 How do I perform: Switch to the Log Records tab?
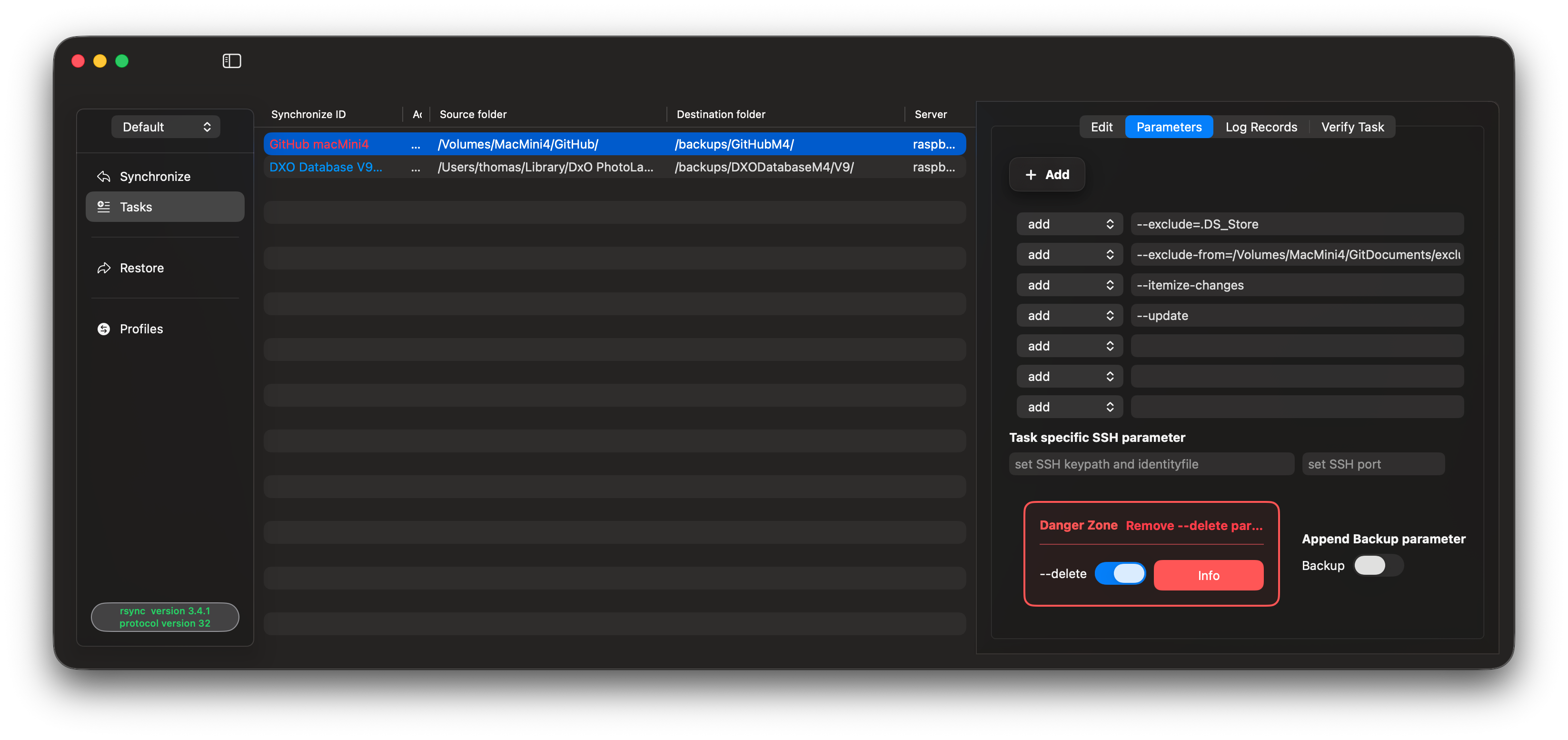pyautogui.click(x=1260, y=127)
